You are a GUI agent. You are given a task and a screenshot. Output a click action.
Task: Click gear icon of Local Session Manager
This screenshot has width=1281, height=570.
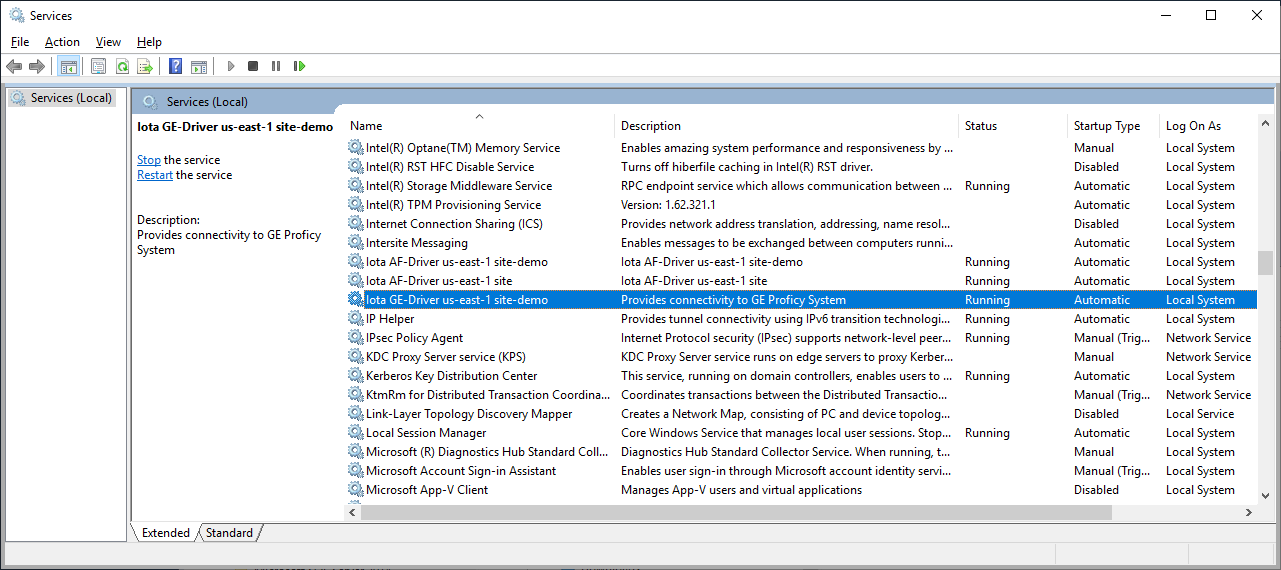click(356, 433)
